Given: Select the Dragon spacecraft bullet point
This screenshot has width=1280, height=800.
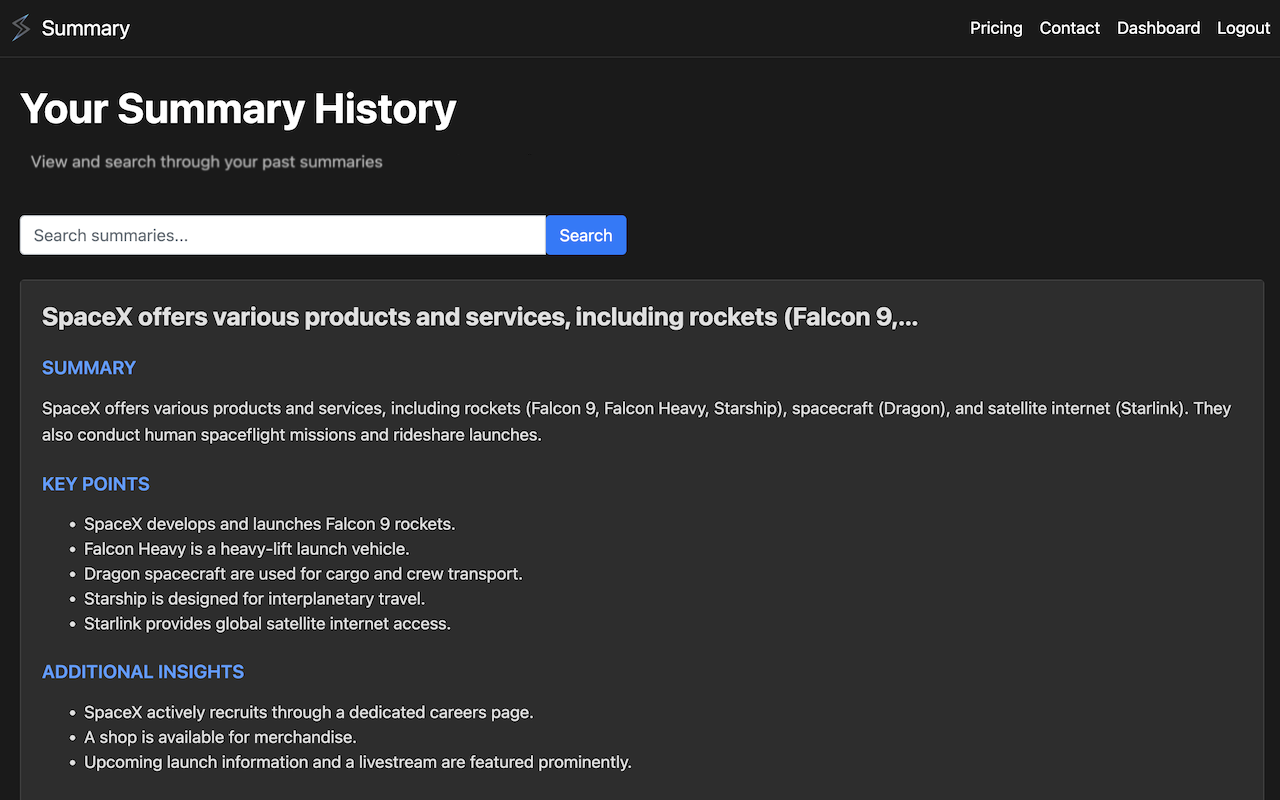Looking at the screenshot, I should point(303,574).
